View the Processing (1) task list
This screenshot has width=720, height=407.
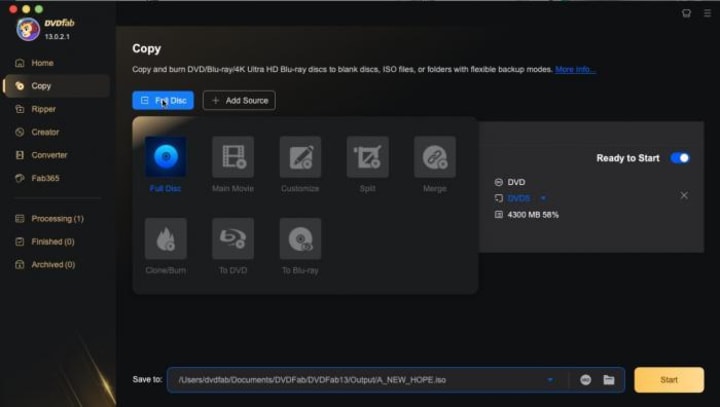(x=56, y=218)
